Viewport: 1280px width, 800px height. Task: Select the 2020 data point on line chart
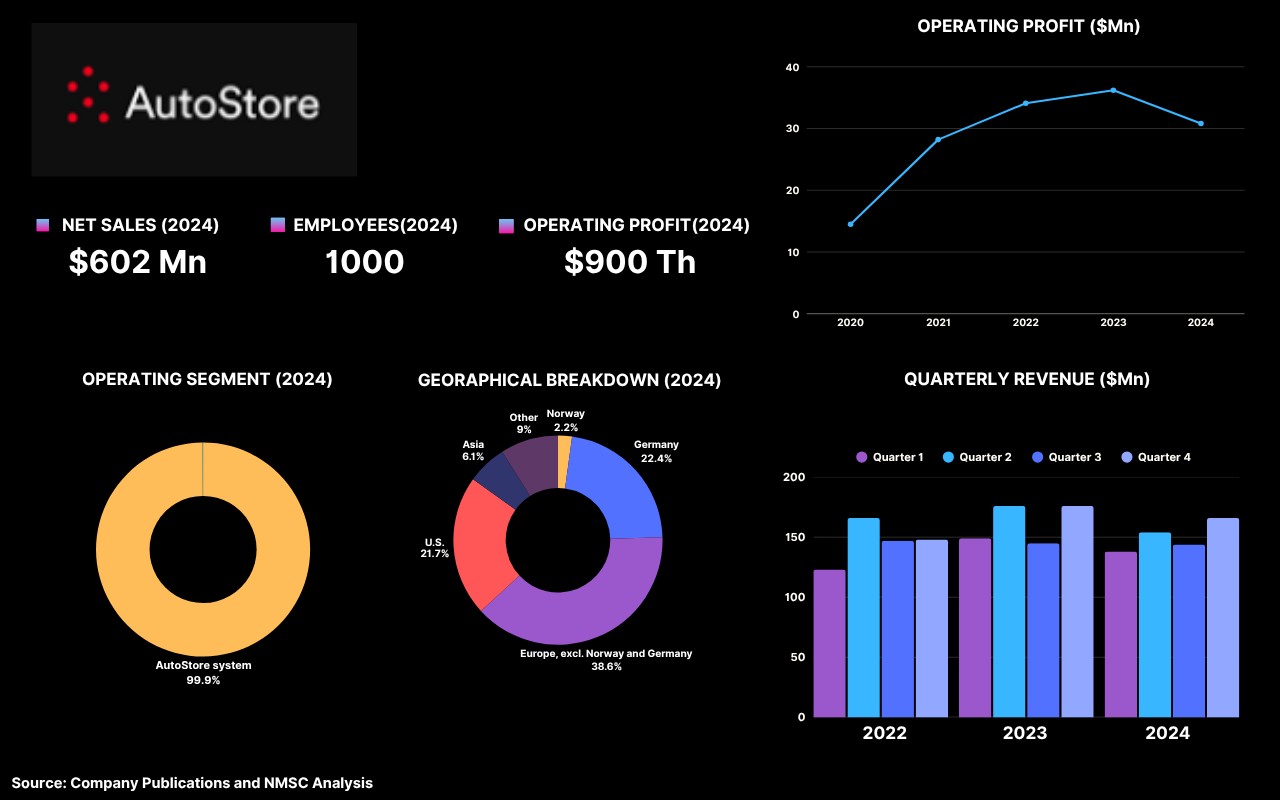click(x=851, y=224)
